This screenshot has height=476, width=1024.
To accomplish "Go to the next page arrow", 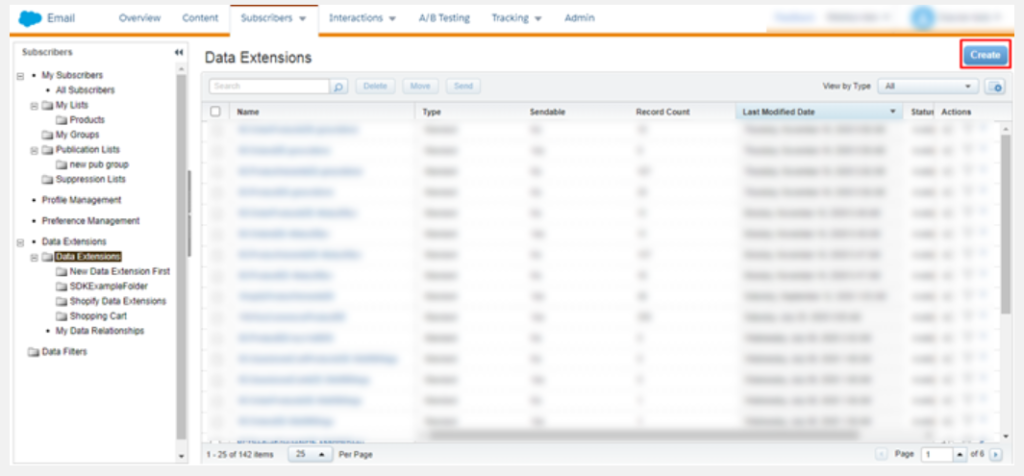I will [x=996, y=454].
